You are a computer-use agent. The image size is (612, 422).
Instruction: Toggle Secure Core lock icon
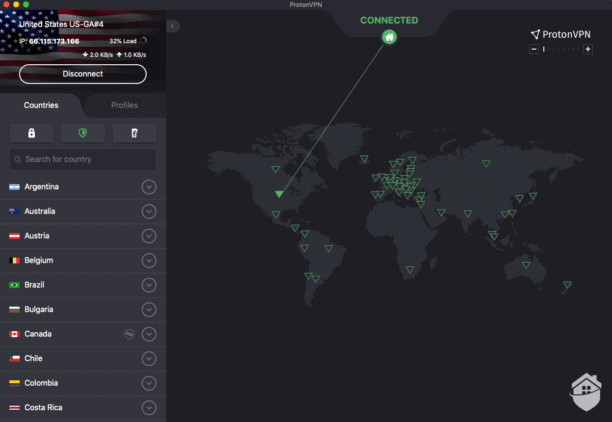(32, 133)
